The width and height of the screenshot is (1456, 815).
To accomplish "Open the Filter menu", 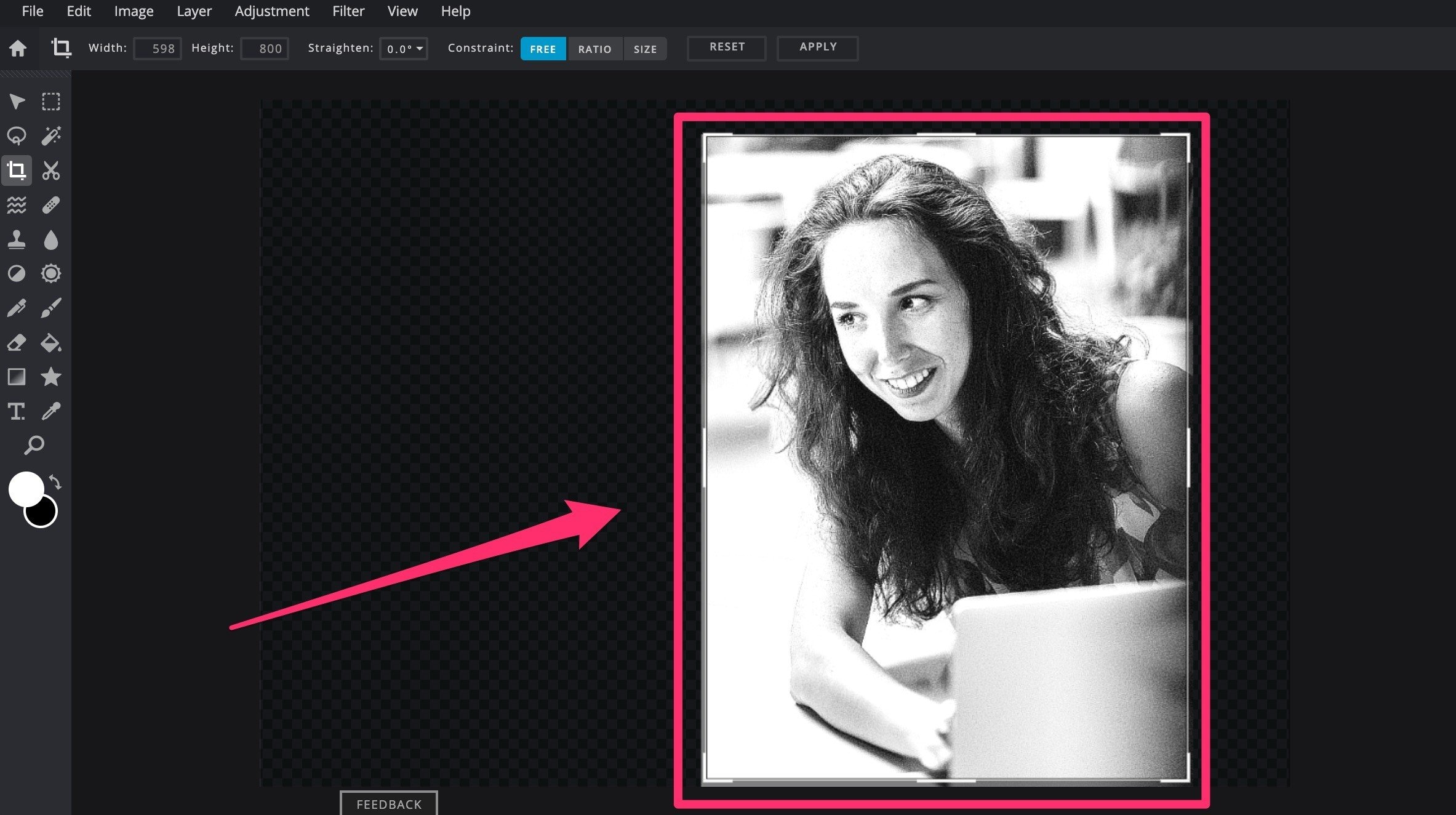I will pyautogui.click(x=348, y=11).
